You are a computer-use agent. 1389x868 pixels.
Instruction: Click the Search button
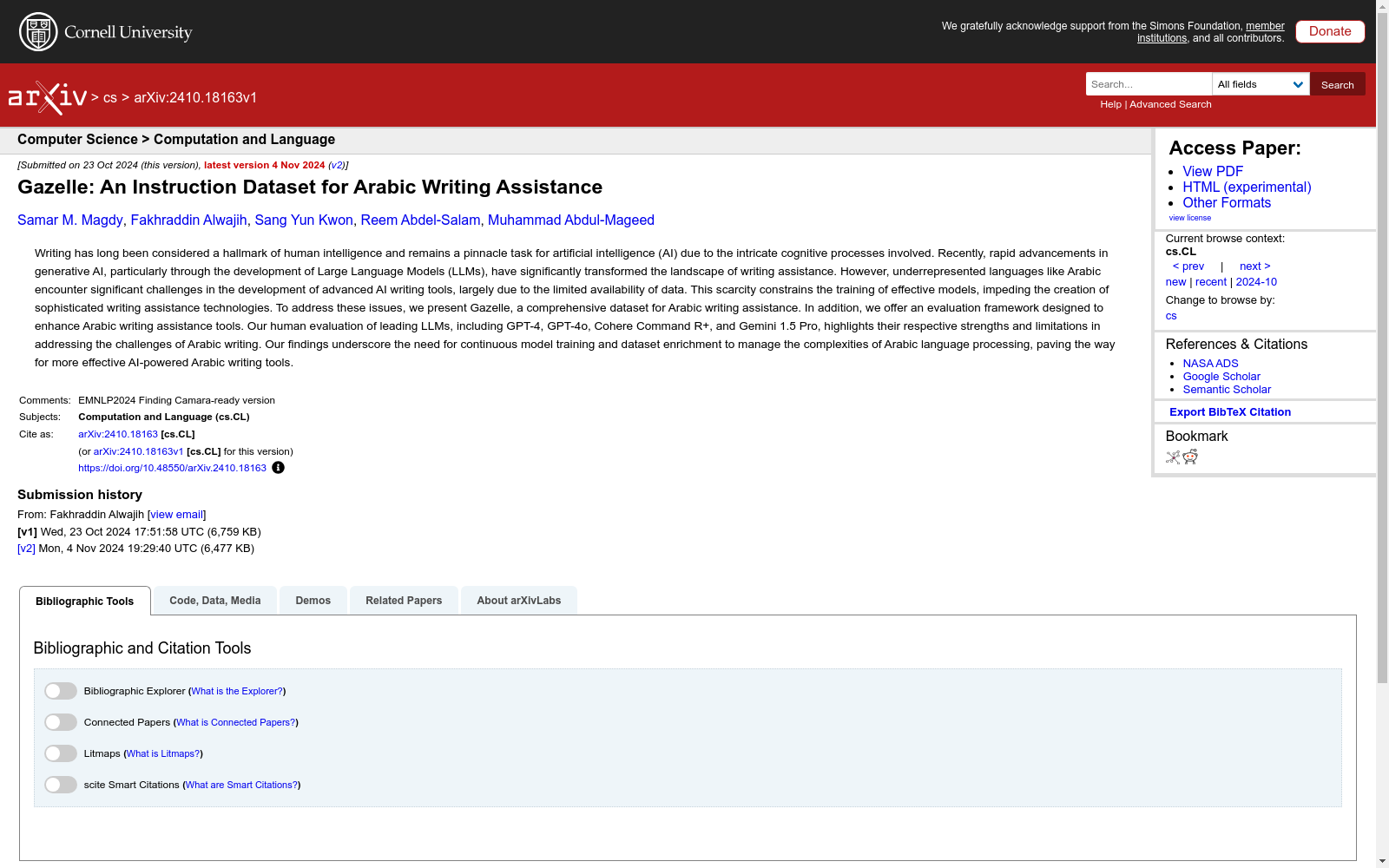pyautogui.click(x=1338, y=84)
